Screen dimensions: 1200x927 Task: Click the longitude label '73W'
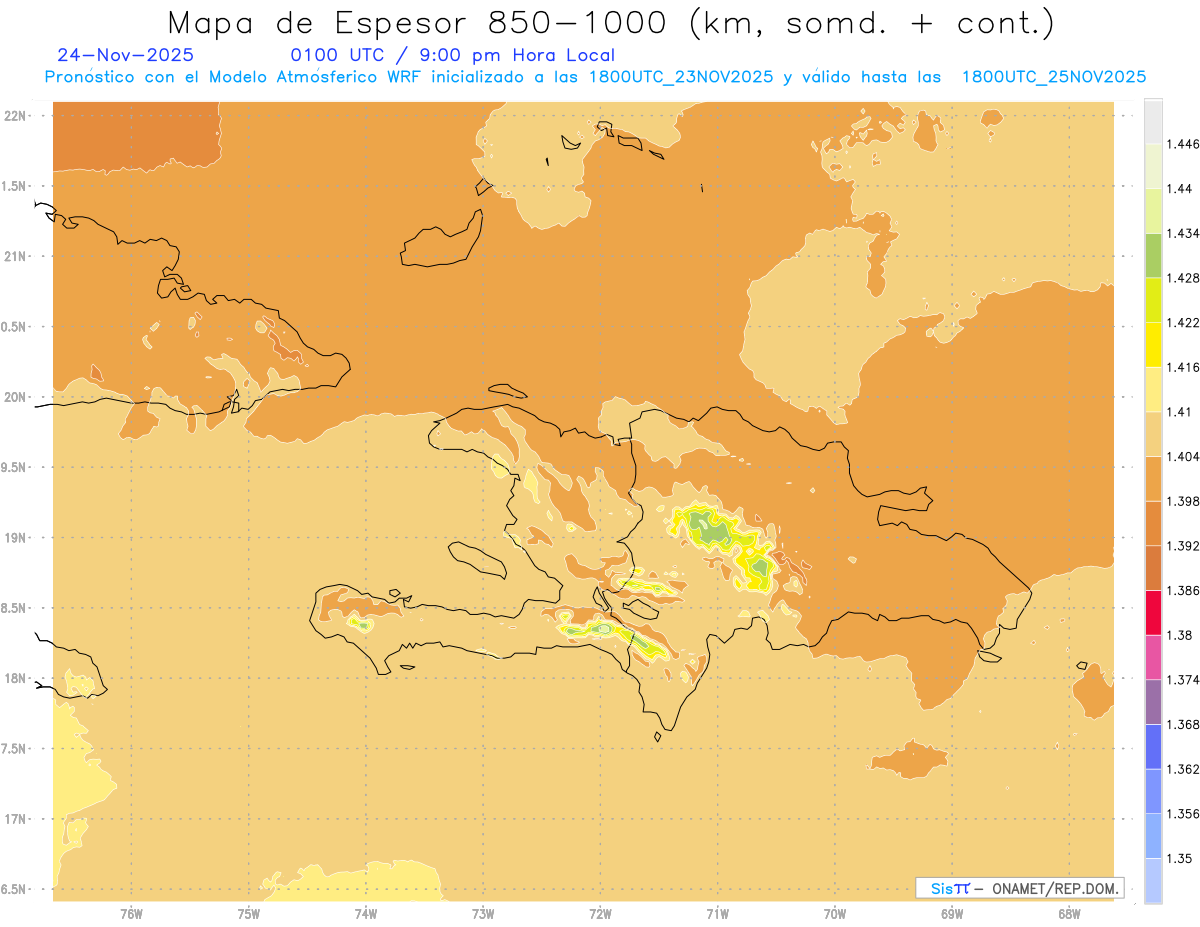483,914
